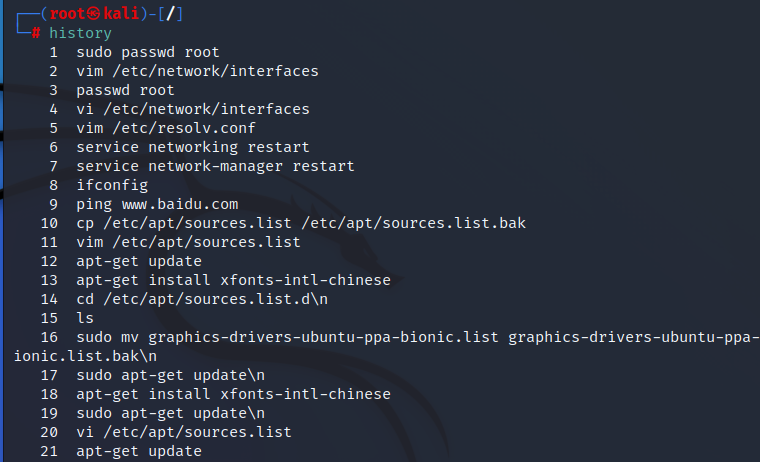Click the typed history command

pos(80,33)
